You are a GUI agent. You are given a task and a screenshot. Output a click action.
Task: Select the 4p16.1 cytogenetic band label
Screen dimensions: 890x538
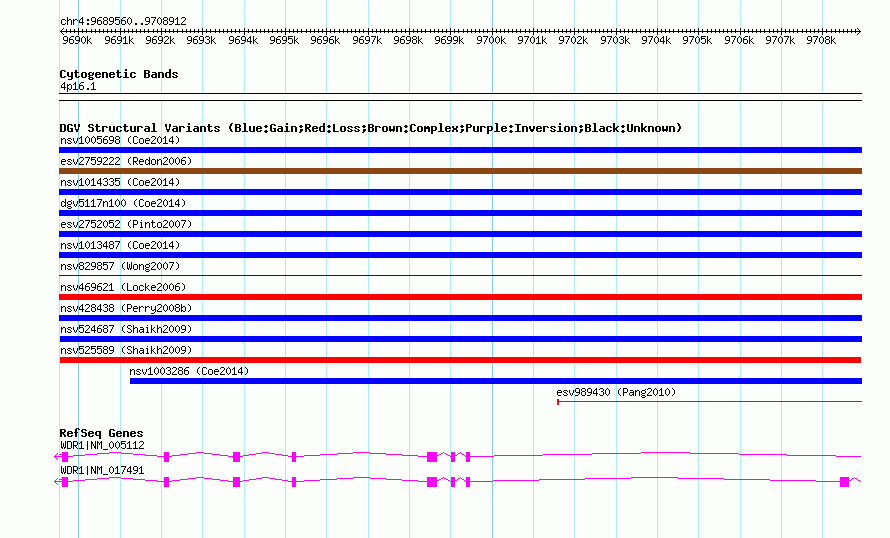pos(78,86)
